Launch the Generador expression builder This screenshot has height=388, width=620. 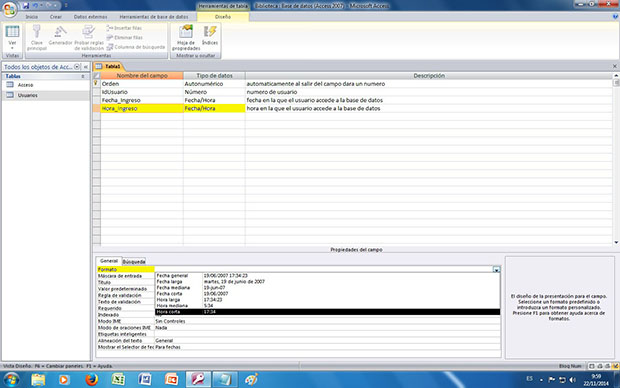[x=60, y=36]
